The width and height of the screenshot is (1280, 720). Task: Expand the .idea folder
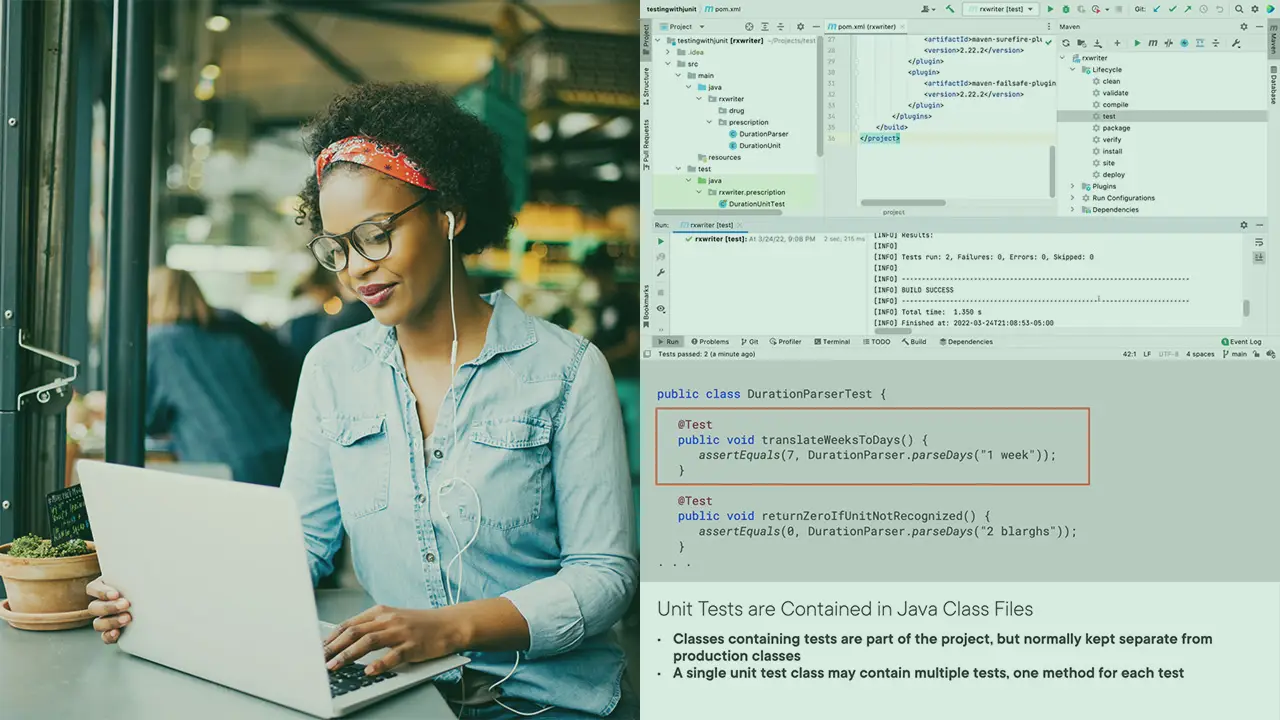pos(668,52)
